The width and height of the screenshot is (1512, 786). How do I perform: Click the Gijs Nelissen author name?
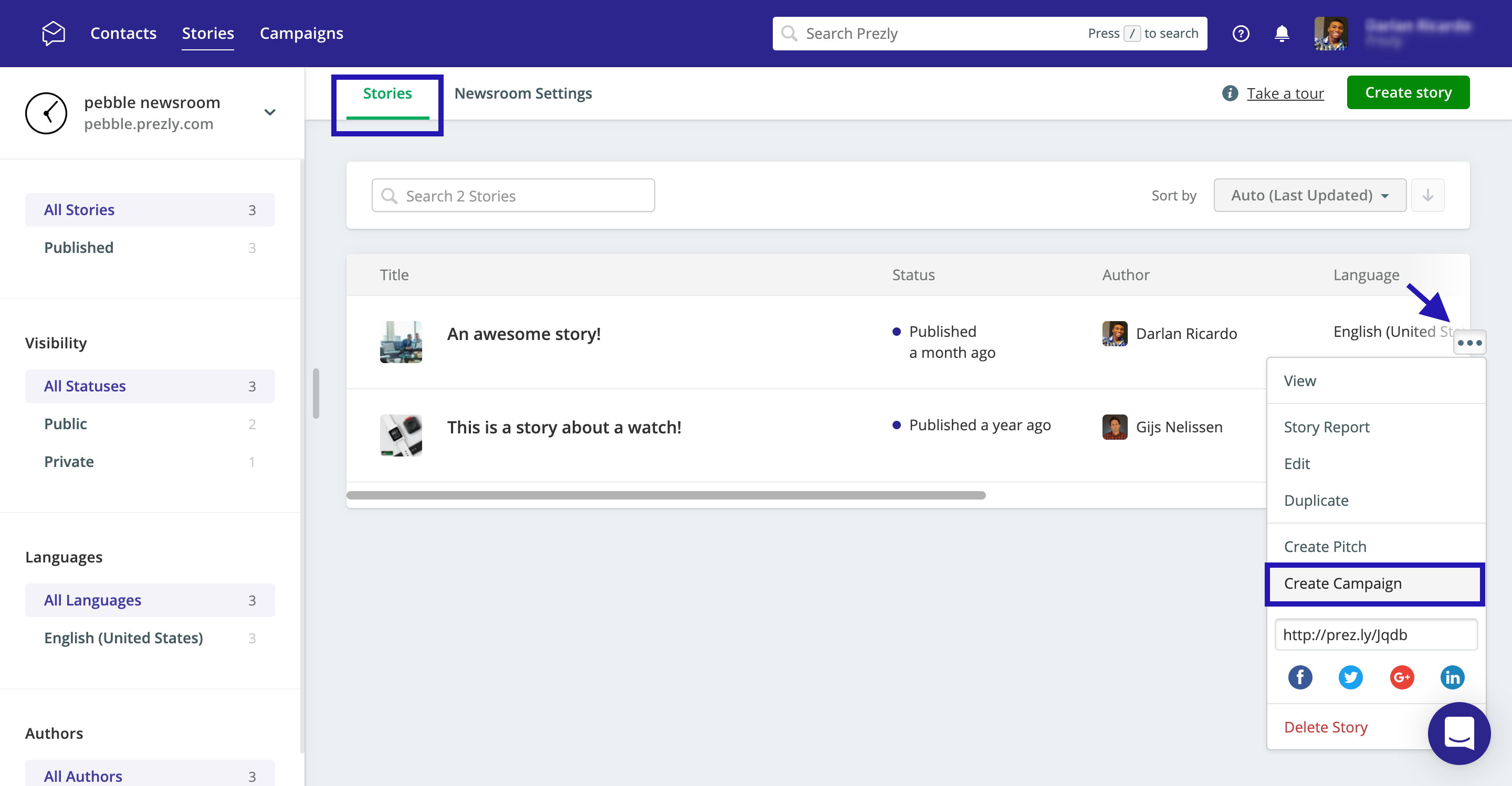(x=1179, y=427)
